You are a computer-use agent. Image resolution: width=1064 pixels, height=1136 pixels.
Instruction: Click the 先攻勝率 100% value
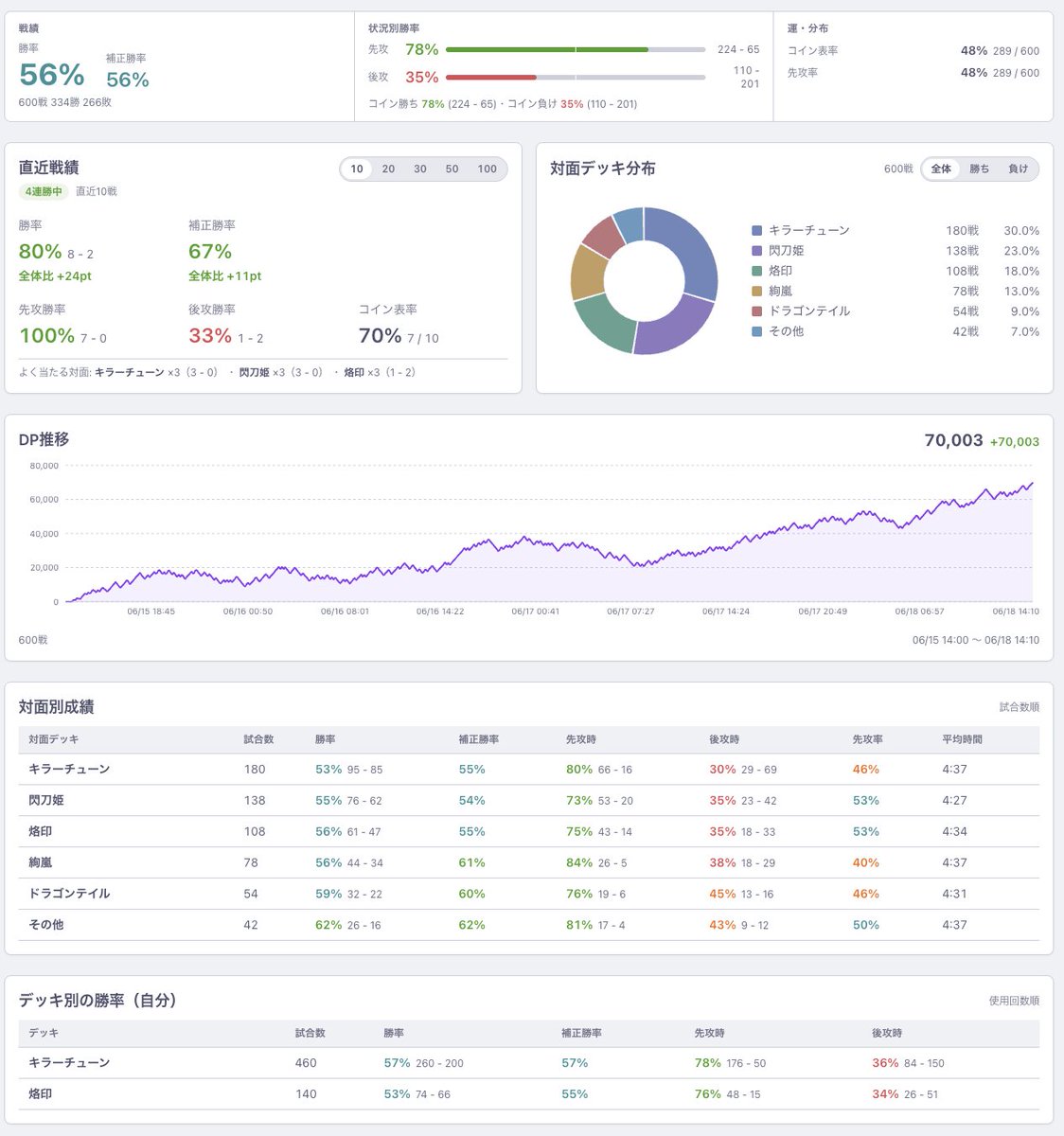46,336
